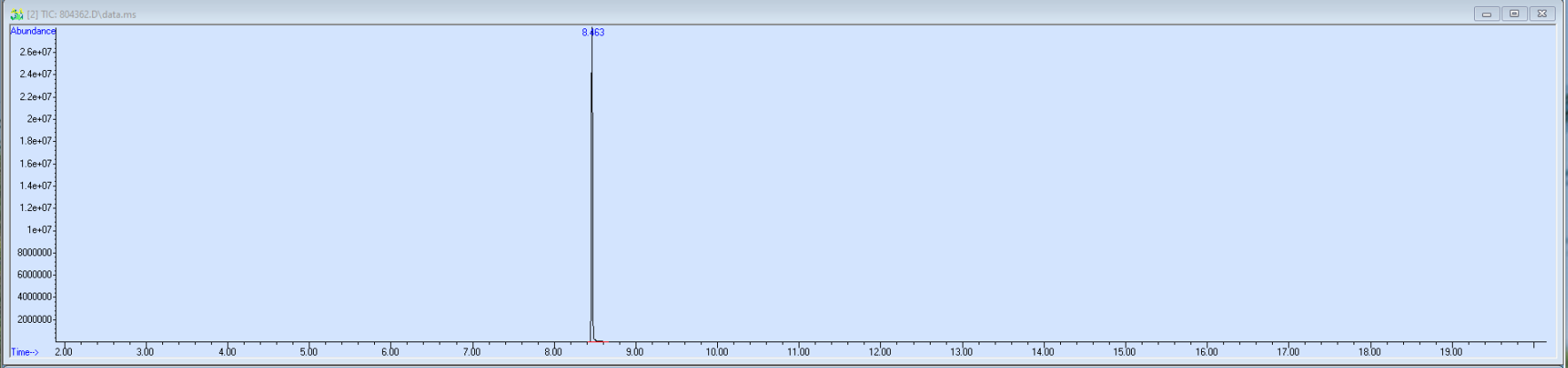The image size is (1568, 368).
Task: Click the 18.00 time axis label
Action: click(1369, 352)
